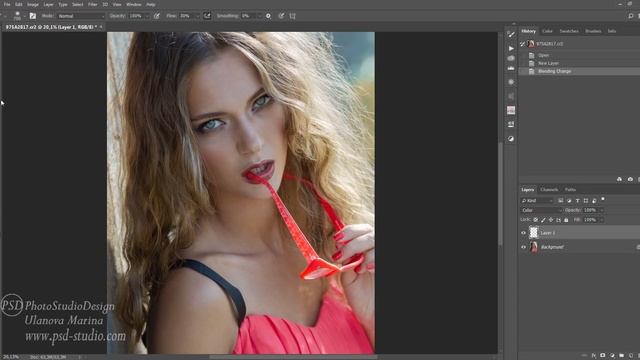Open the layer Kind filter dropdown
The width and height of the screenshot is (640, 360).
537,200
